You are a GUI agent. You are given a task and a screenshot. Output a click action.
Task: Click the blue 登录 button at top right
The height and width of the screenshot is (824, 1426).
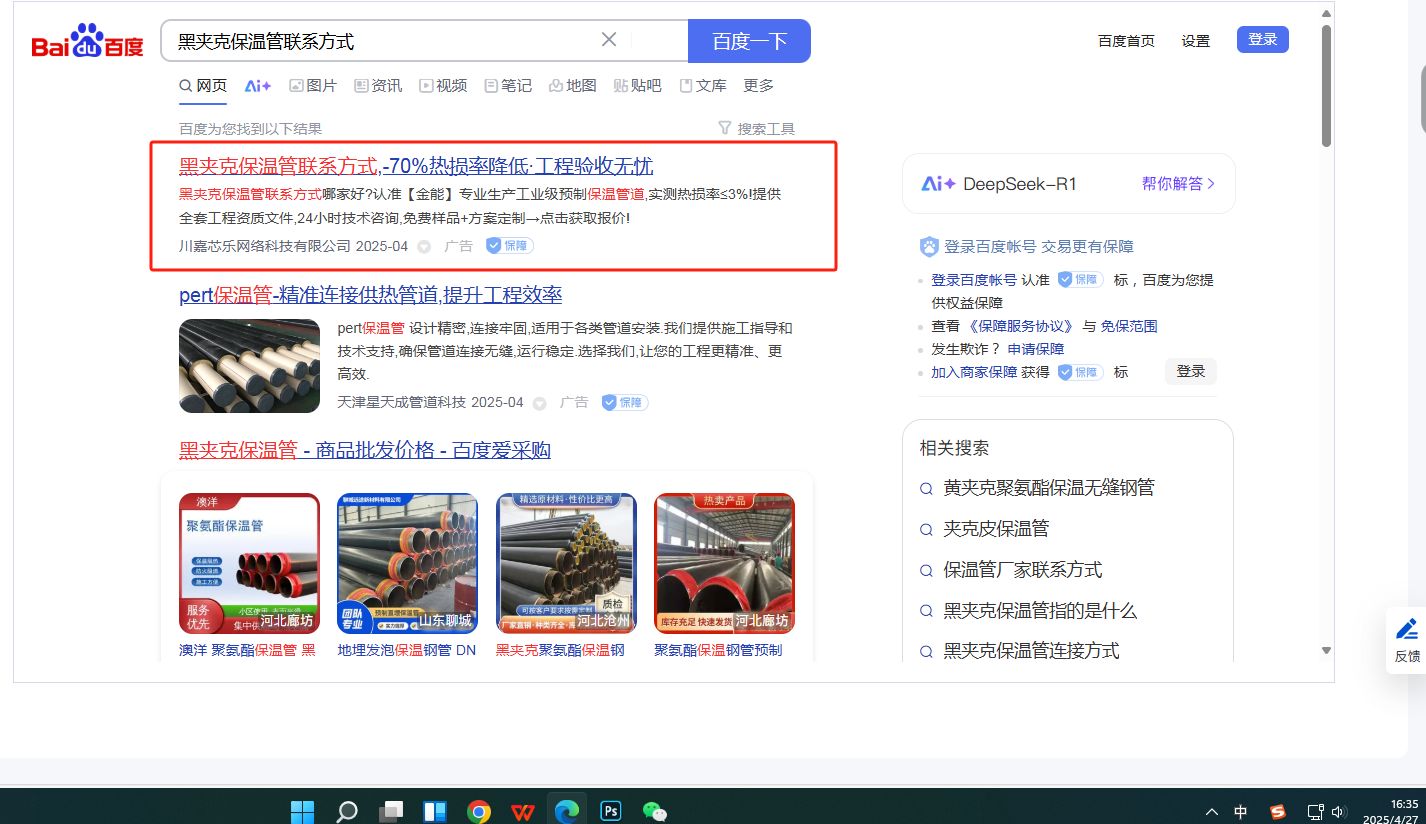(x=1263, y=40)
